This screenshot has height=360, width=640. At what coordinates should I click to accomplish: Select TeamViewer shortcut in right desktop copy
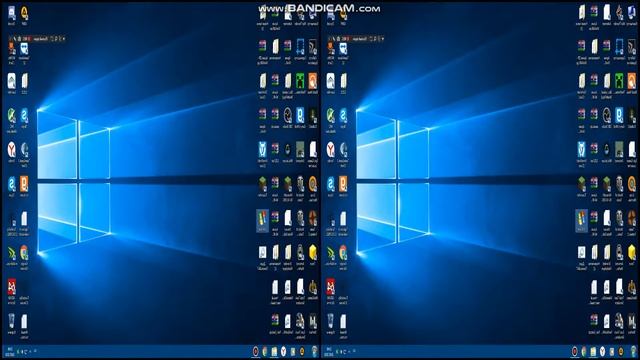point(343,49)
